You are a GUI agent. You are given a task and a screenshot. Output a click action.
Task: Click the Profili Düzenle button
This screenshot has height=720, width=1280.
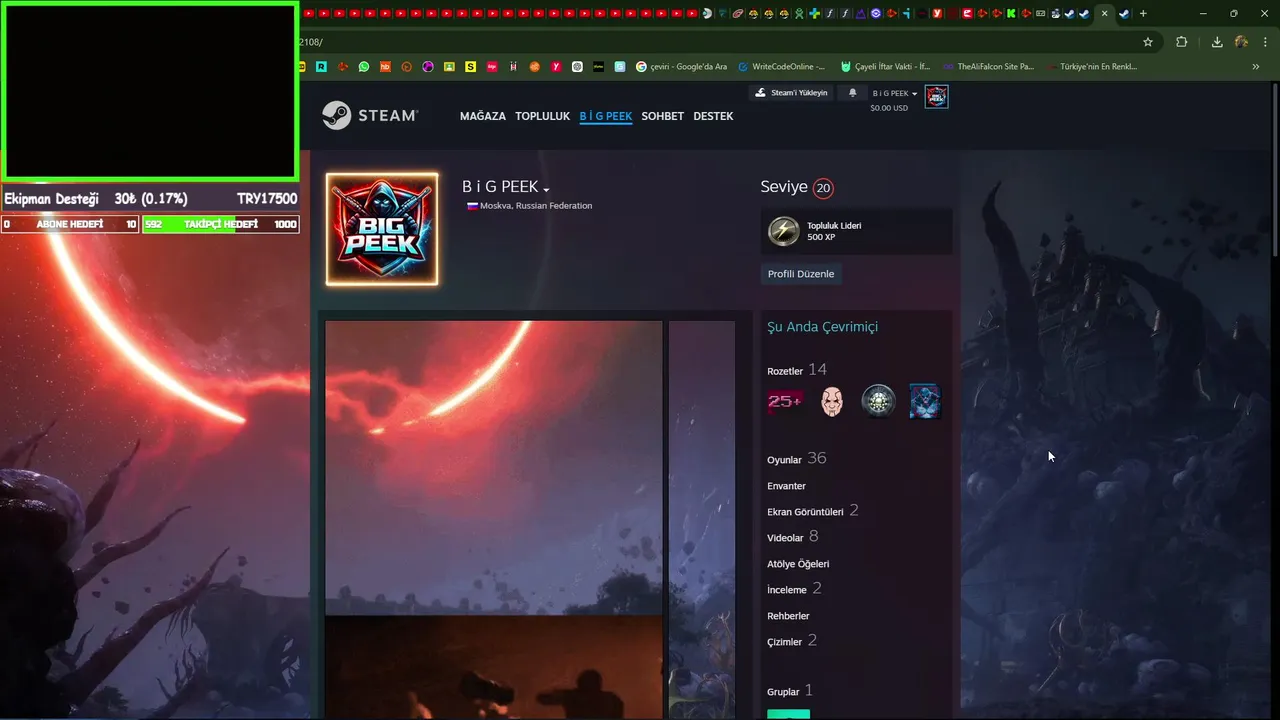pos(801,274)
